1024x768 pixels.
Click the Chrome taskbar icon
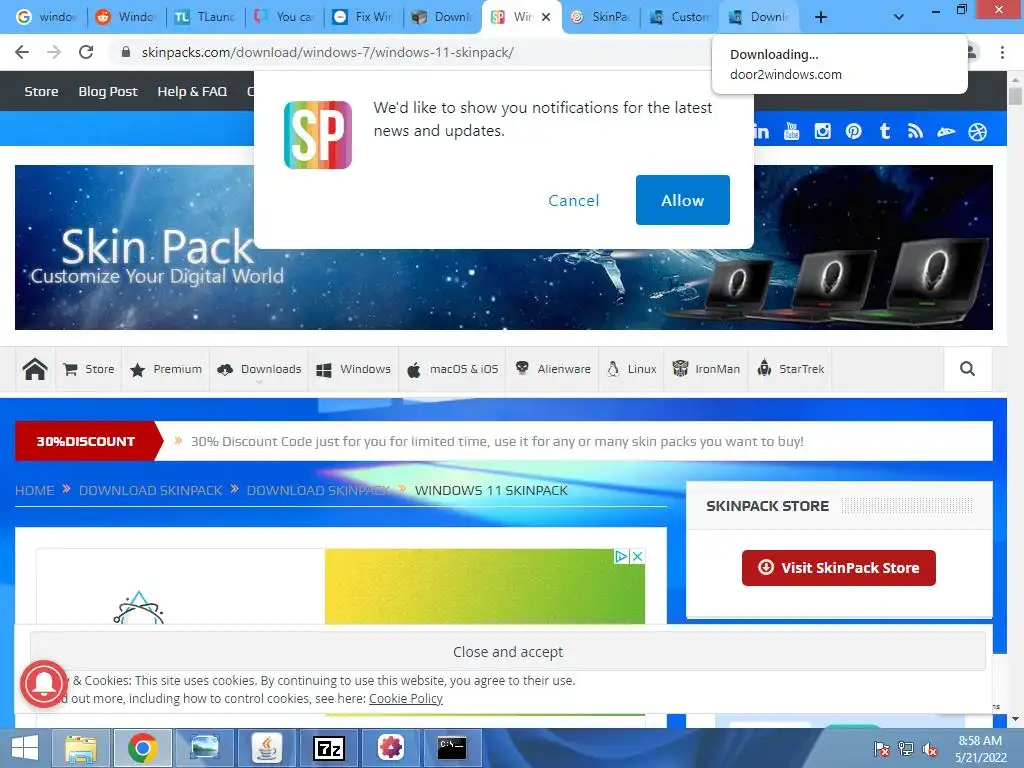pyautogui.click(x=142, y=748)
